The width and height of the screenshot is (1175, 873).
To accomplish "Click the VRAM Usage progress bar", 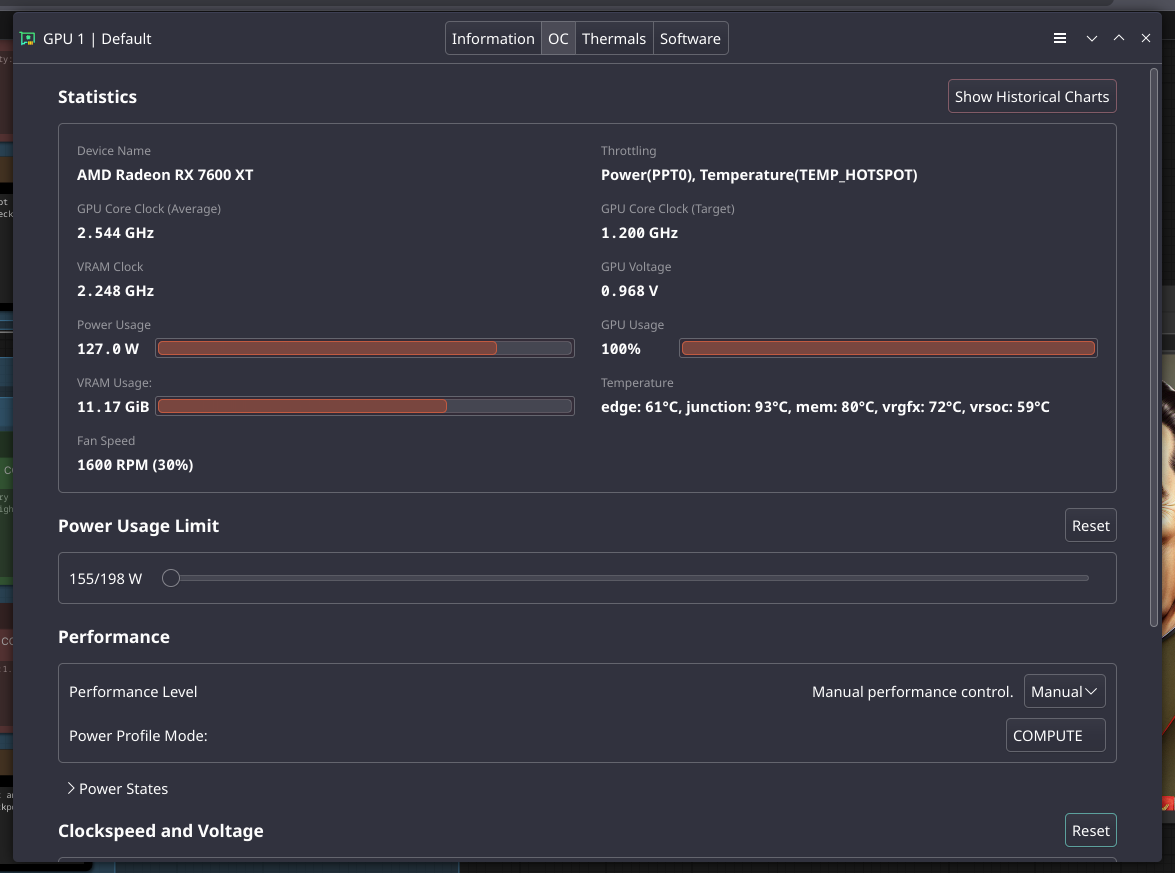I will coord(365,406).
